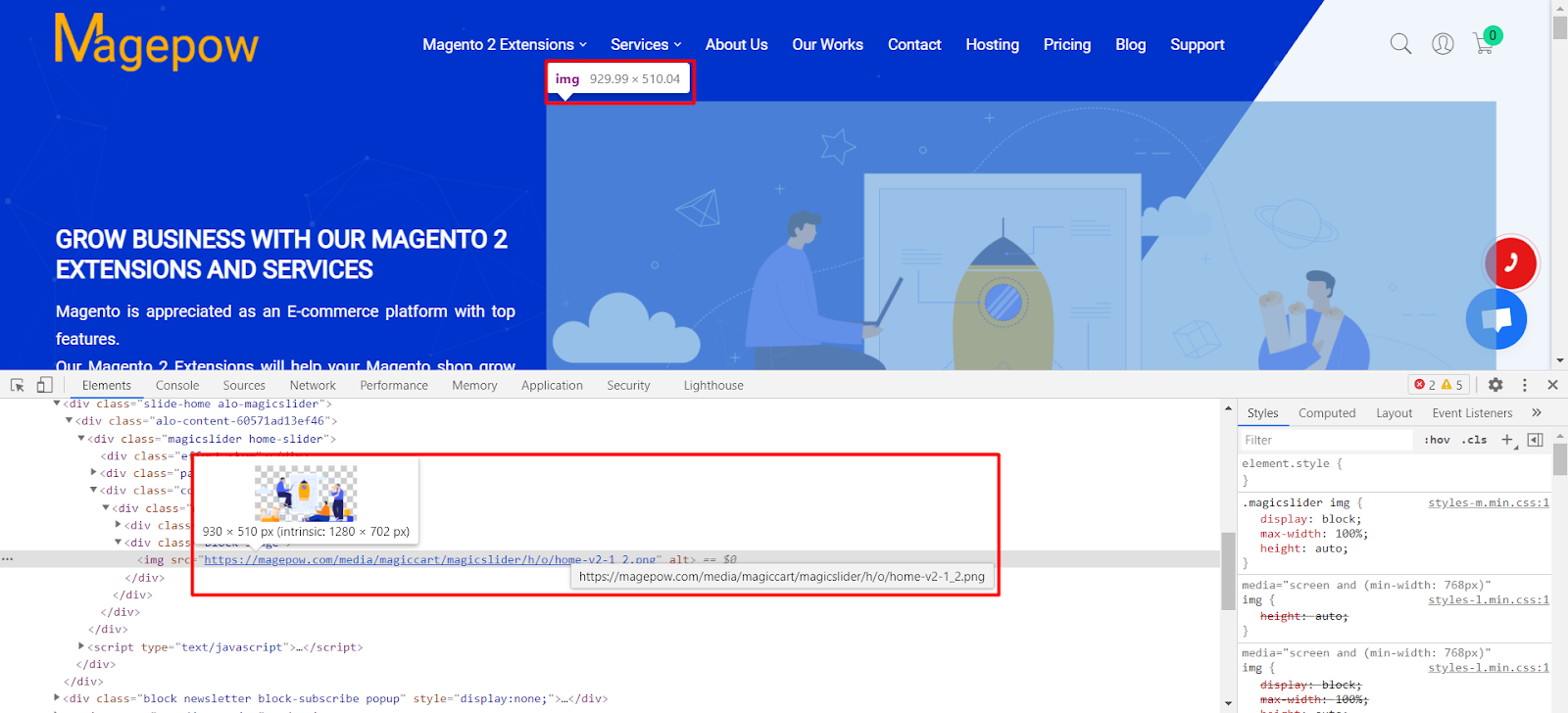Switch to the Computed sidebar tab

[1327, 413]
